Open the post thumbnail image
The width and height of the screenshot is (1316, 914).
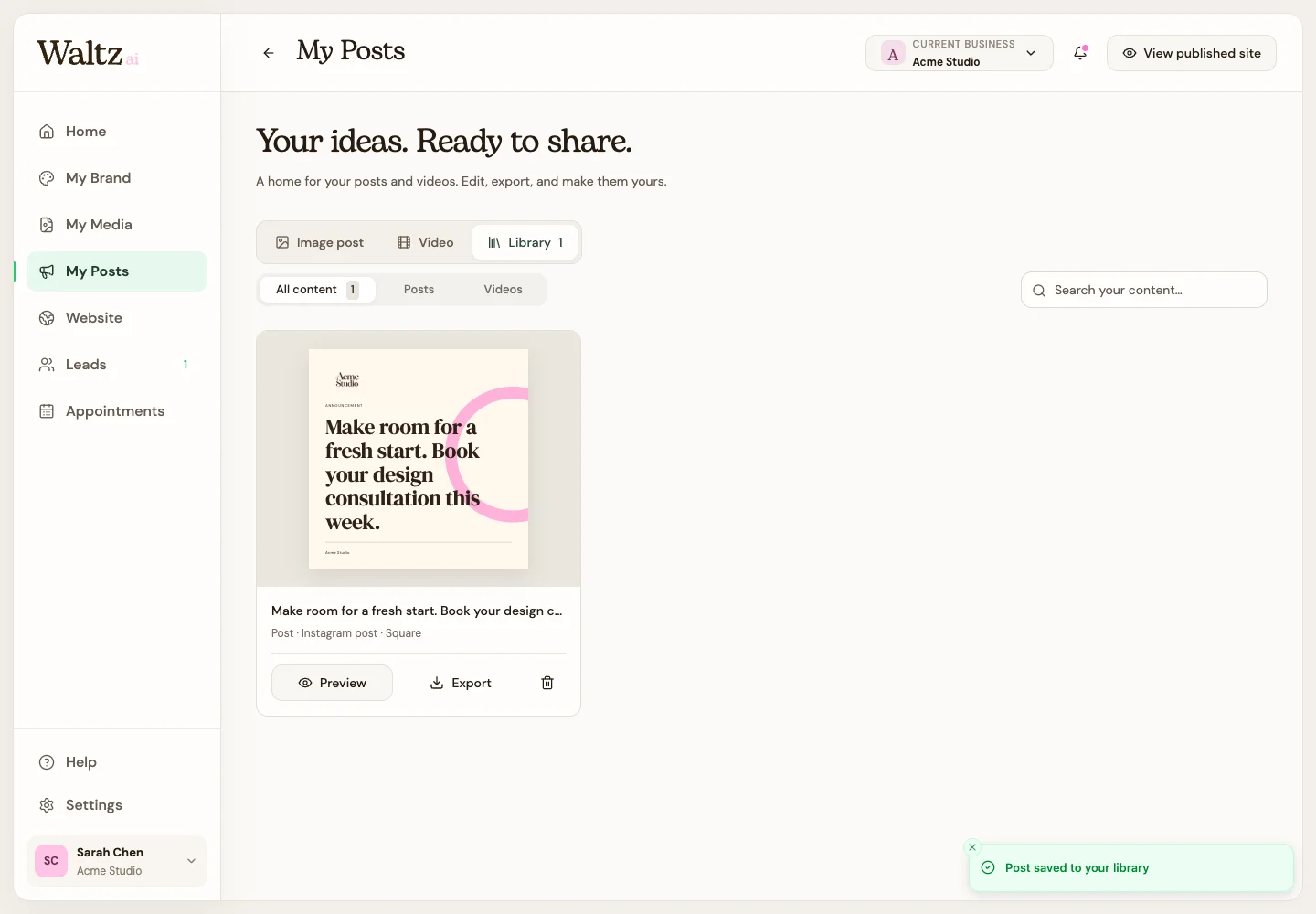click(419, 459)
